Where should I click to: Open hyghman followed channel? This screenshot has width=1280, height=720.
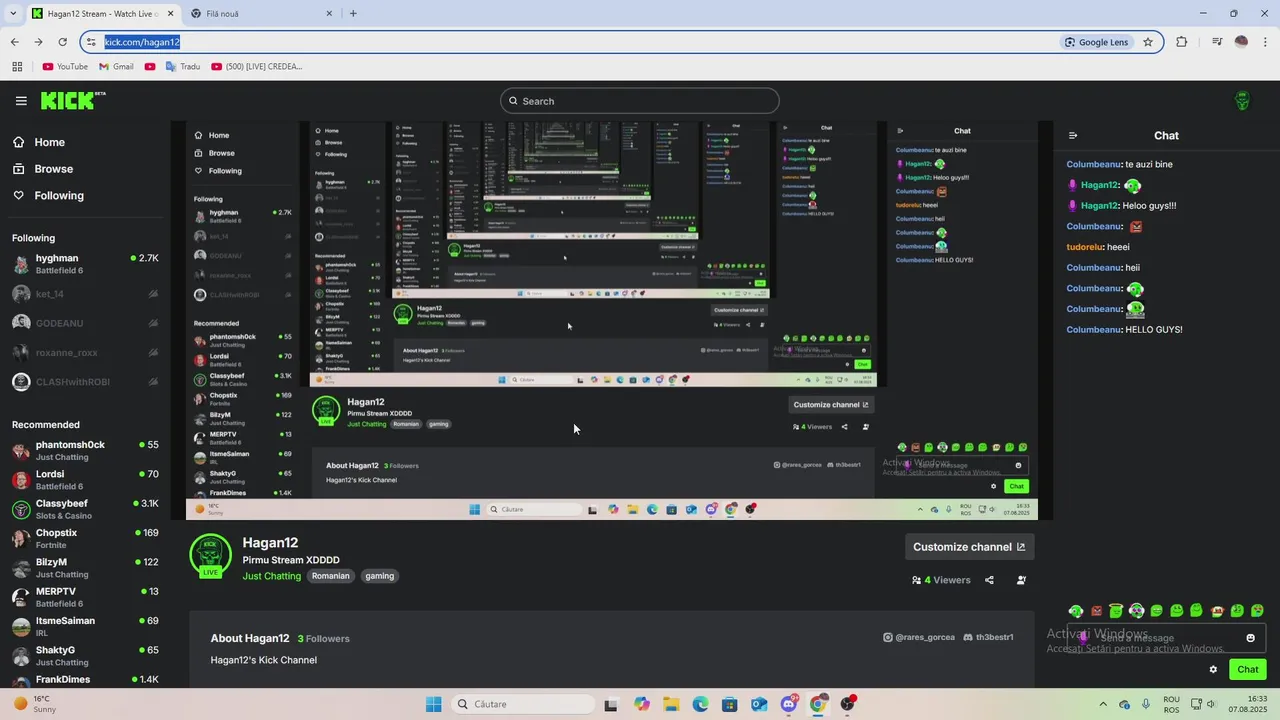point(85,264)
